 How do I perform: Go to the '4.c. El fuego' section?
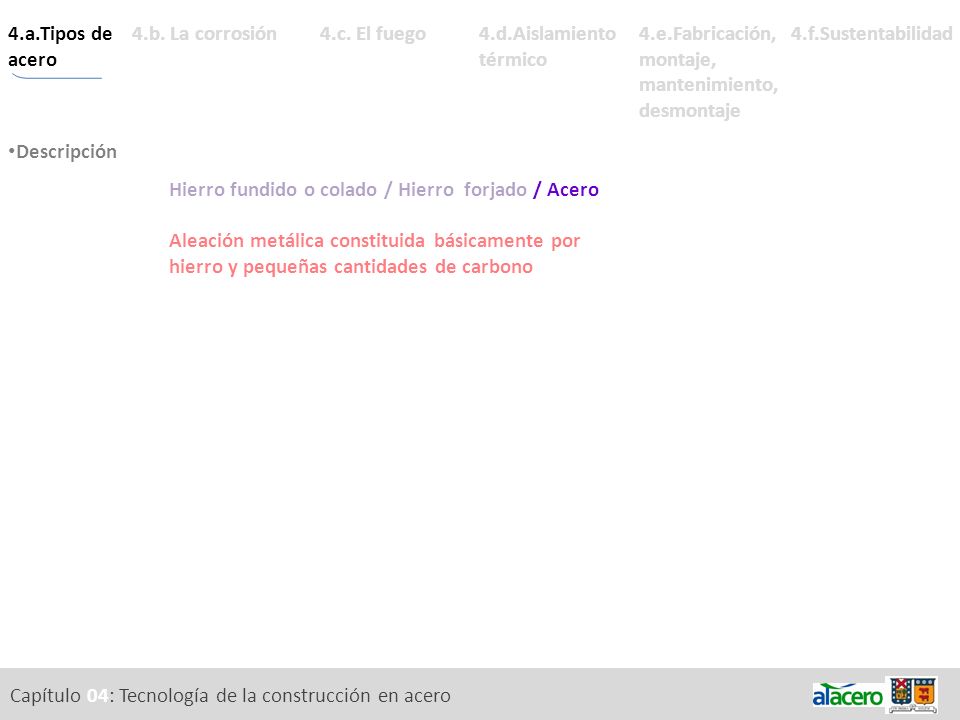372,34
